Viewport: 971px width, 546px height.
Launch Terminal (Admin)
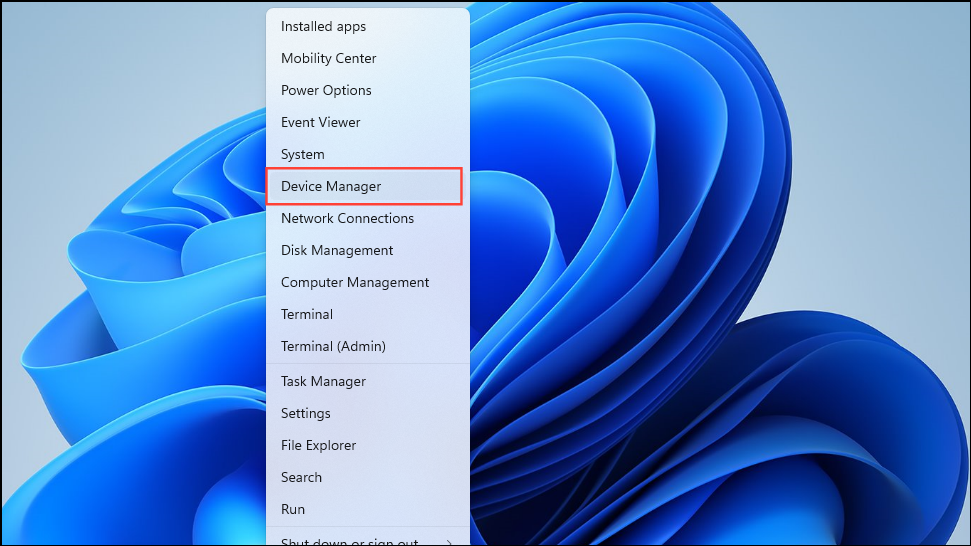coord(368,347)
